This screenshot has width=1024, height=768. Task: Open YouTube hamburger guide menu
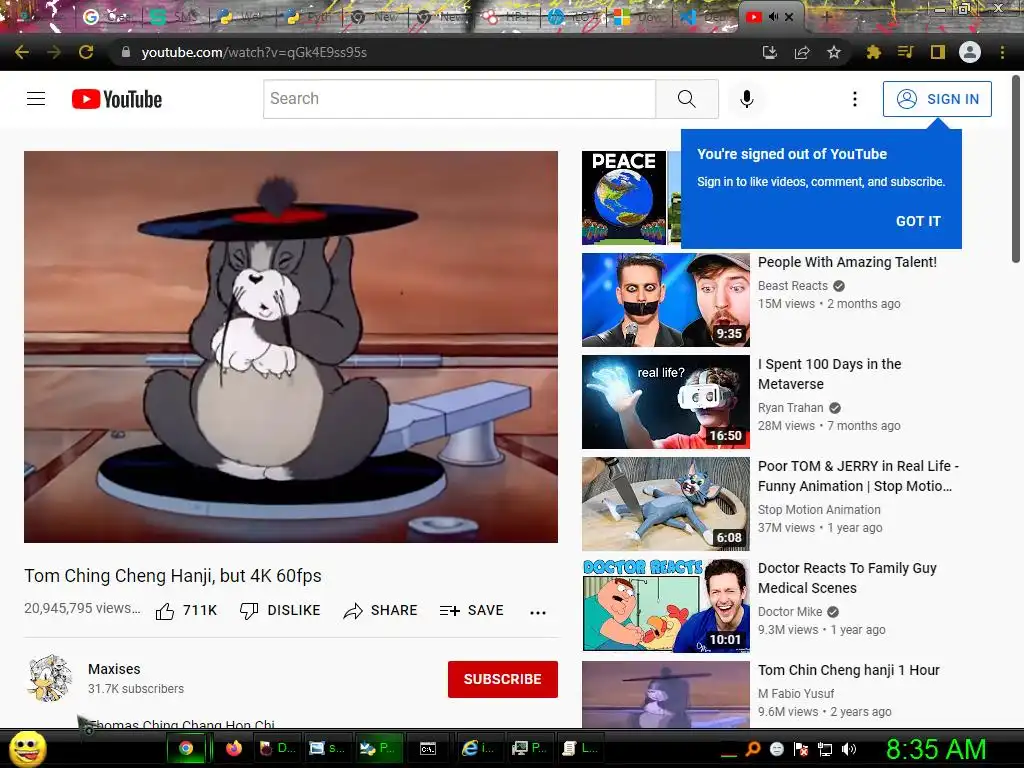point(36,99)
